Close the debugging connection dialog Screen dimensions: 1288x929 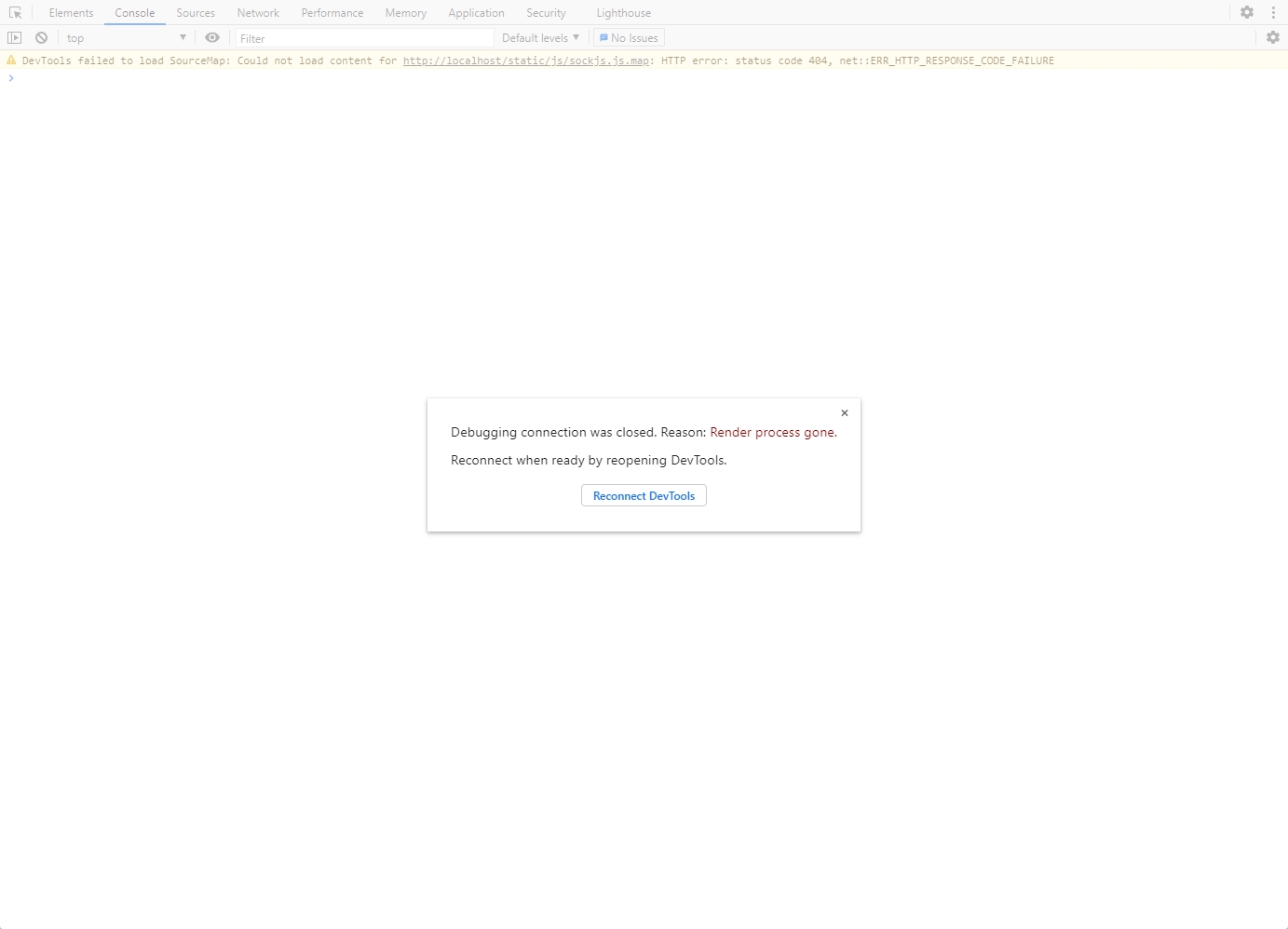tap(845, 413)
